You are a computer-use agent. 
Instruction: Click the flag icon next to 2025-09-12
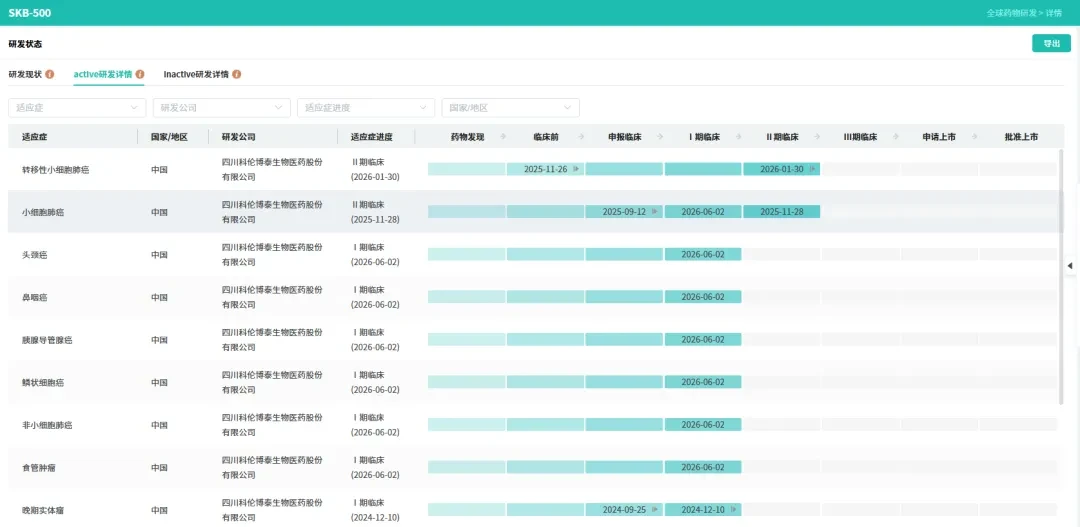pyautogui.click(x=654, y=211)
